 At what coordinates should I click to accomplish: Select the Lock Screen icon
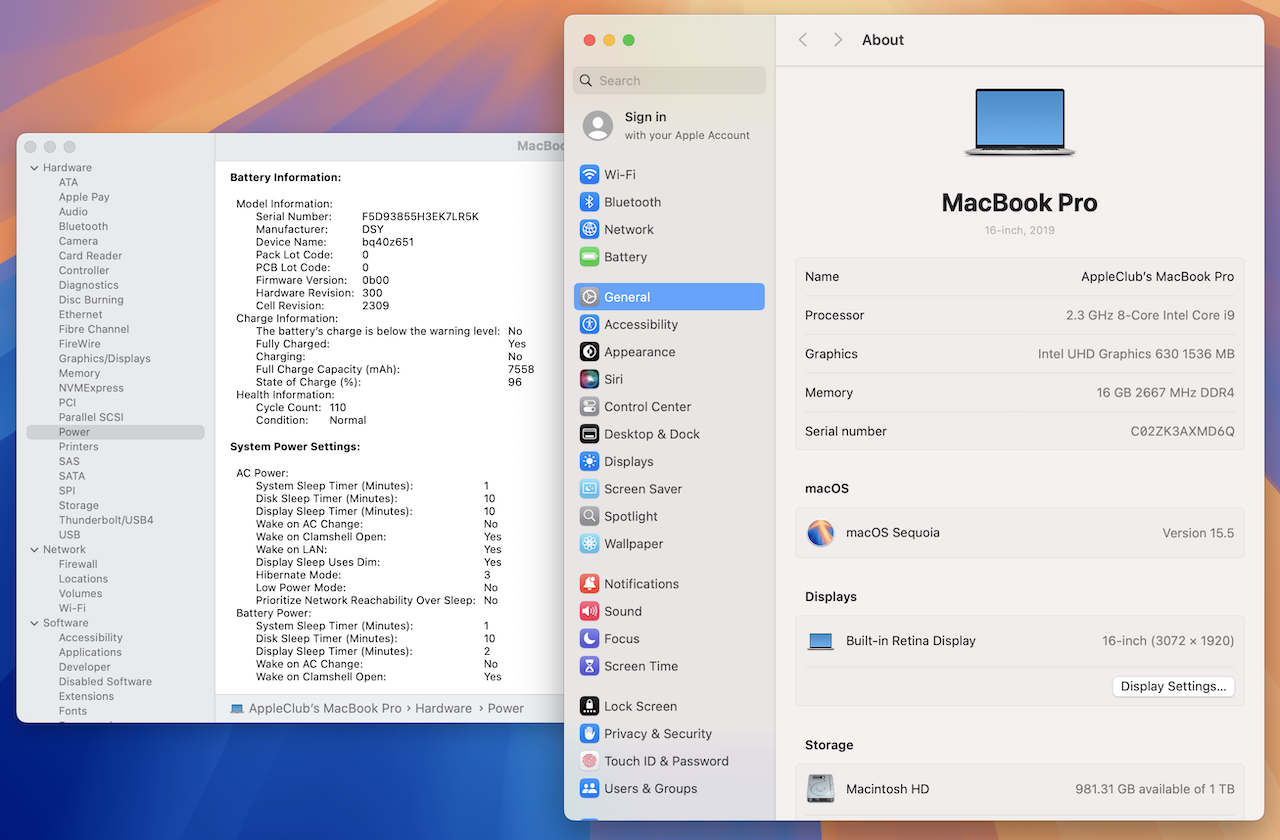coord(589,706)
